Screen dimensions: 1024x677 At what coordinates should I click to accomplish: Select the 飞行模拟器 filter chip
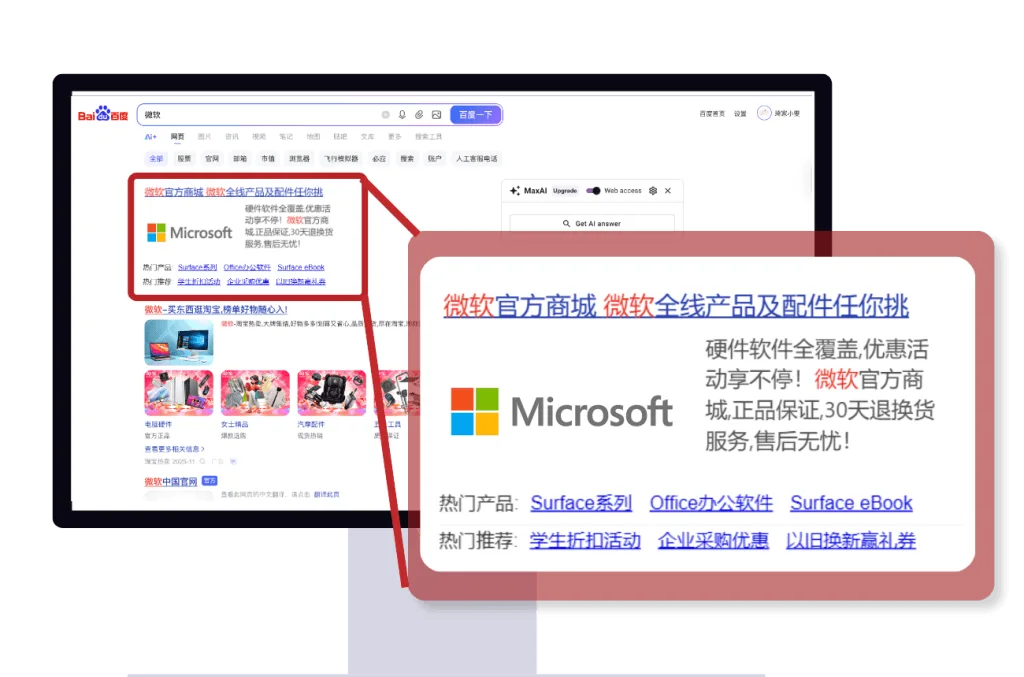pyautogui.click(x=342, y=159)
